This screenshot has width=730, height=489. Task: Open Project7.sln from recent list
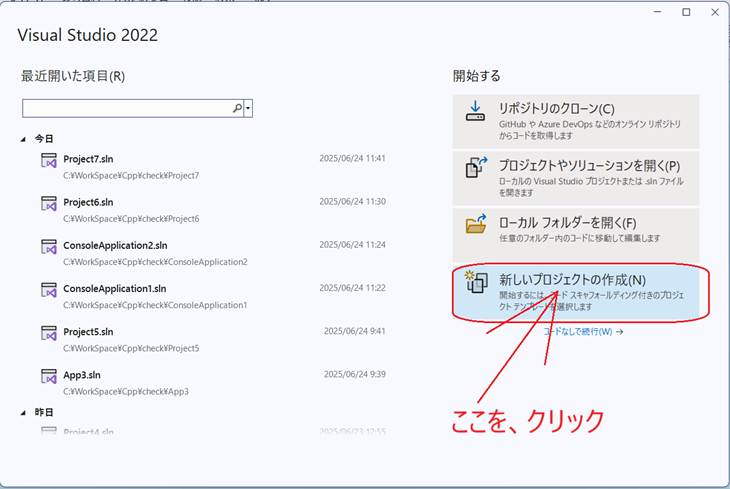(213, 167)
